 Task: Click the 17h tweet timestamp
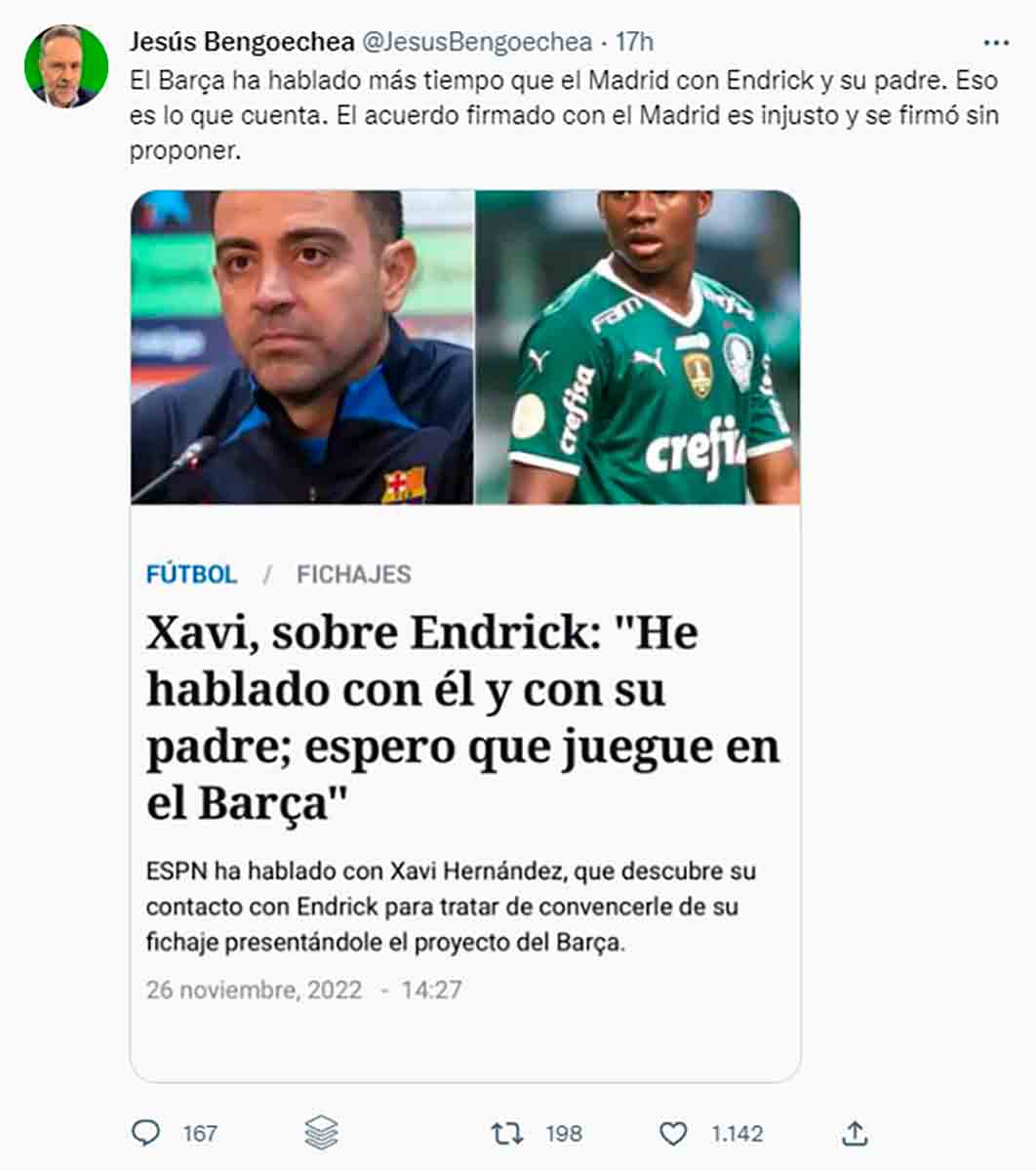[635, 42]
